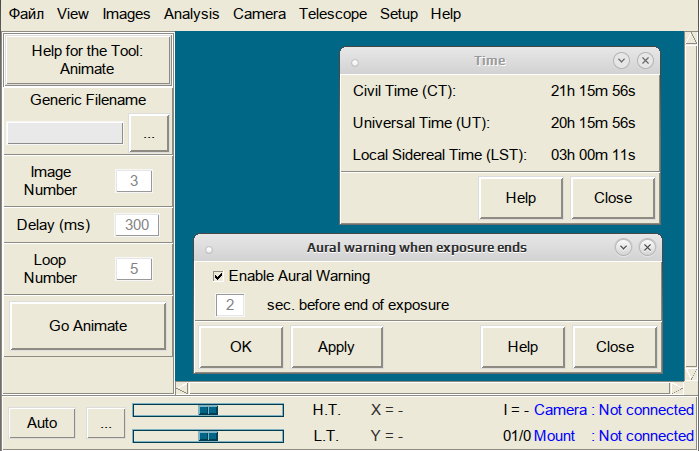Click Help for the Tool: Animate button
Viewport: 699px width, 451px height.
coord(87,60)
